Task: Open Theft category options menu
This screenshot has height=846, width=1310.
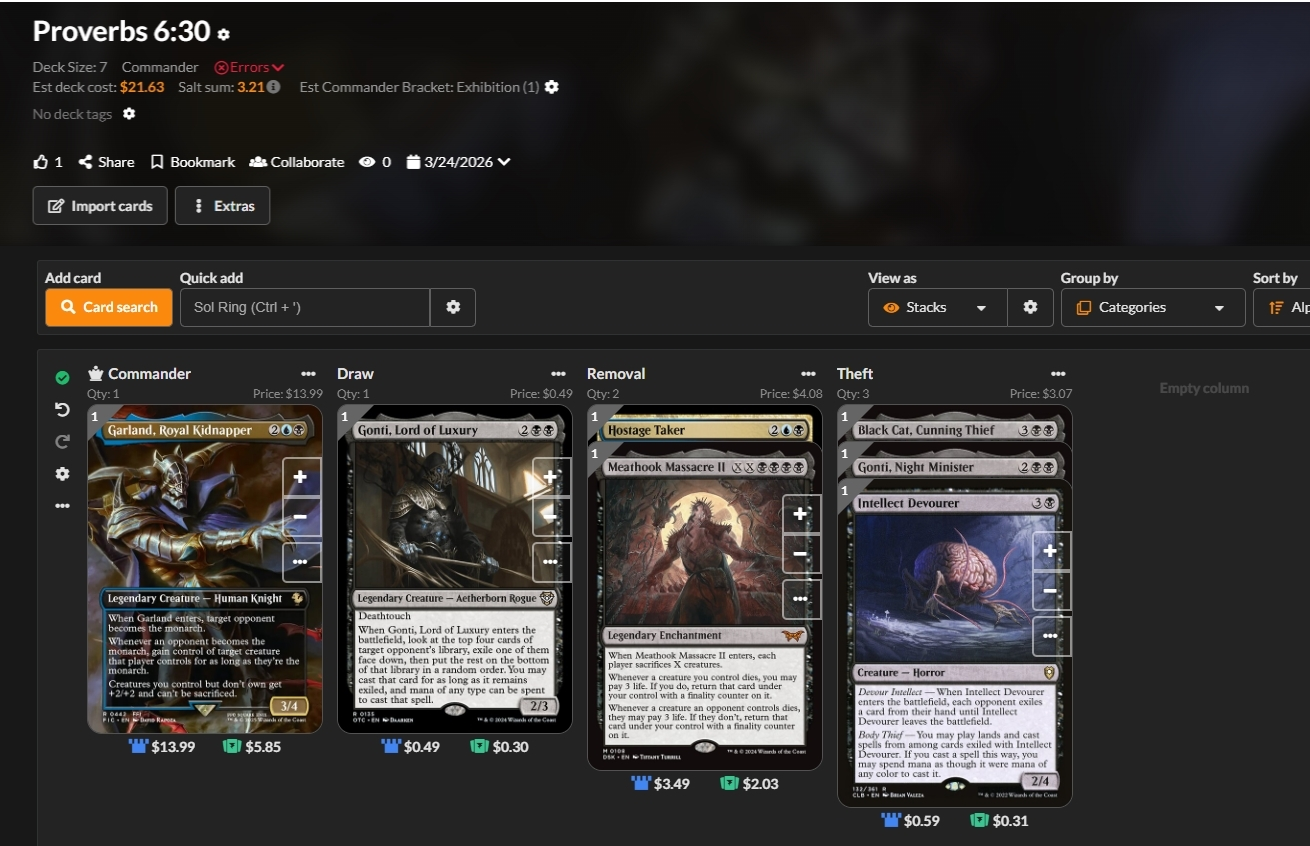Action: click(x=1058, y=374)
